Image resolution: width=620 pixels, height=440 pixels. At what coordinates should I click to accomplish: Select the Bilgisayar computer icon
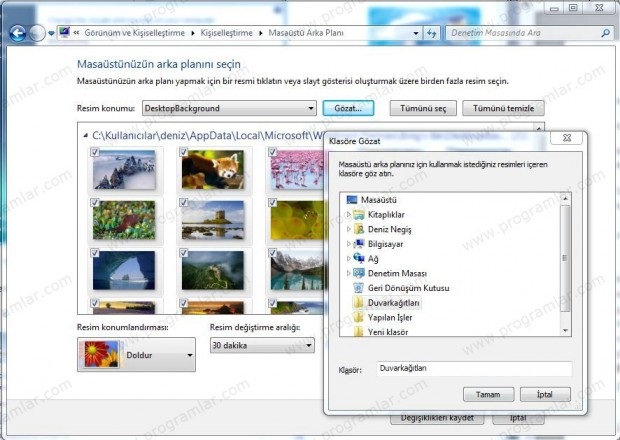point(359,243)
